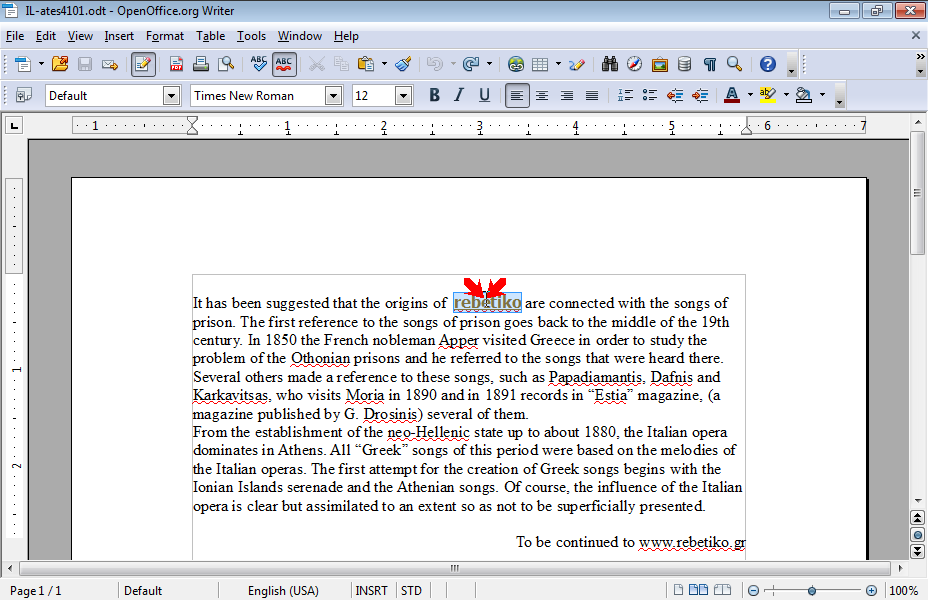
Task: Toggle Underline formatting
Action: [484, 95]
